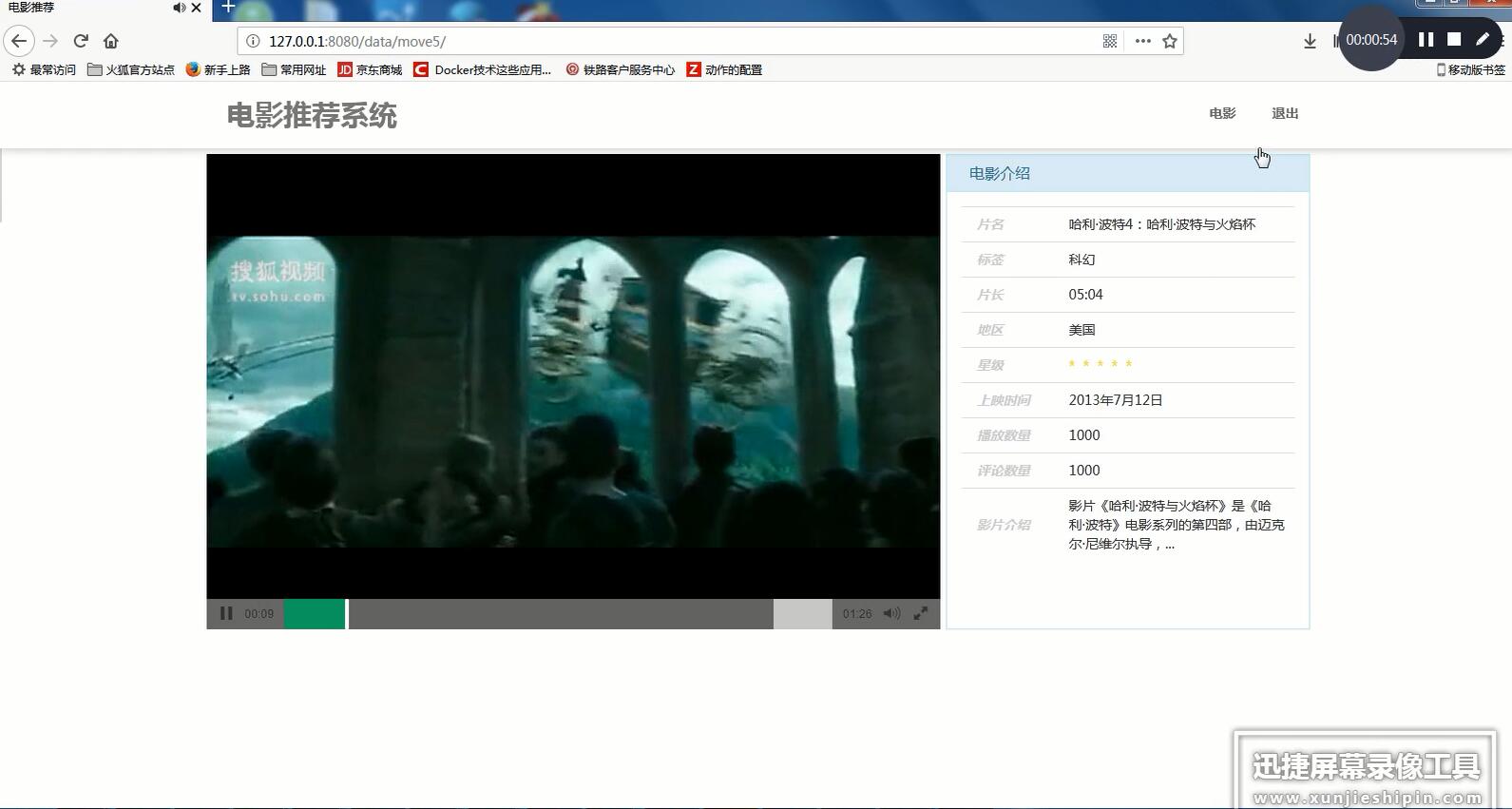Click the site info icon in address bar
The height and width of the screenshot is (809, 1512).
coord(253,41)
